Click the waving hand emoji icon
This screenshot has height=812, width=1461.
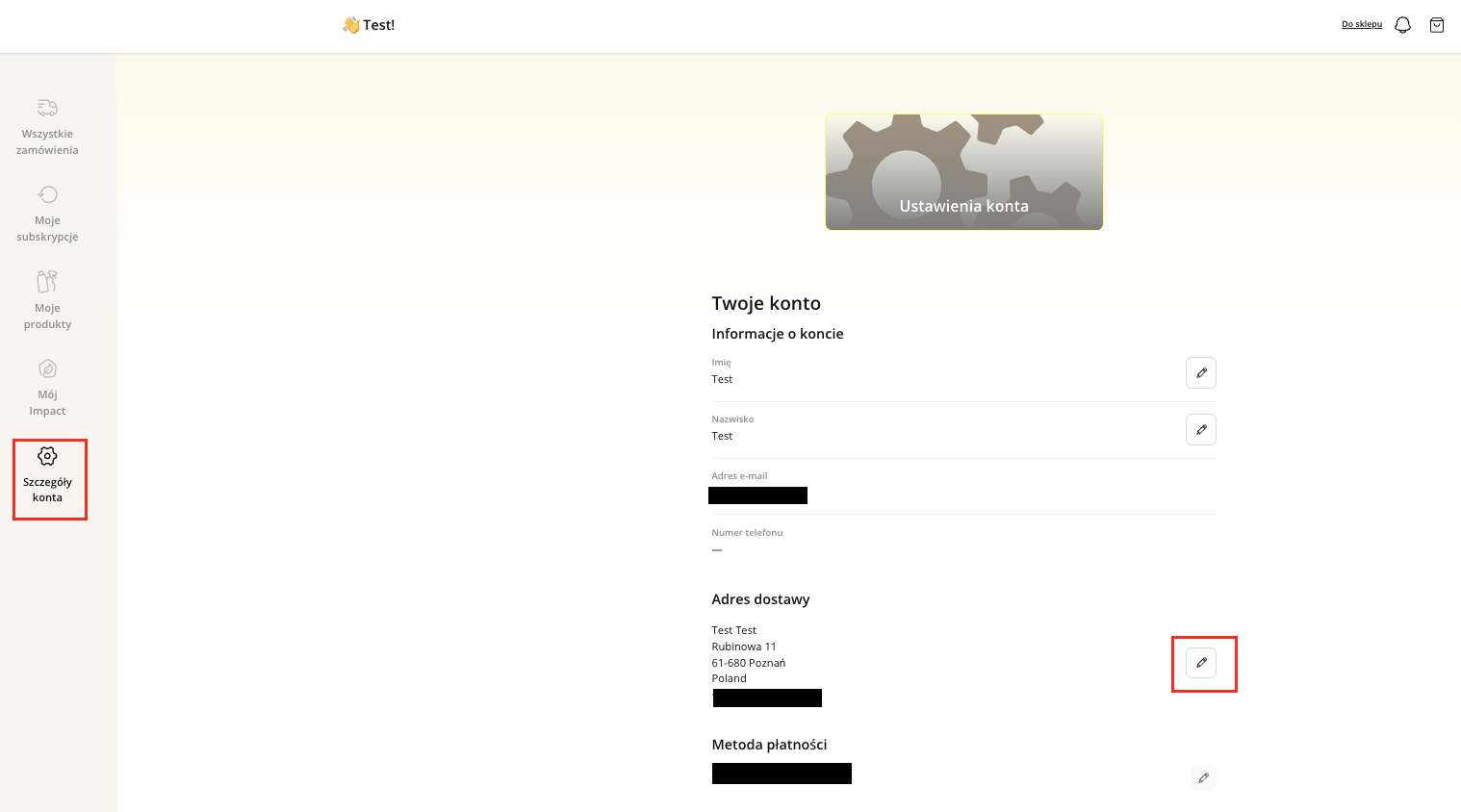351,25
